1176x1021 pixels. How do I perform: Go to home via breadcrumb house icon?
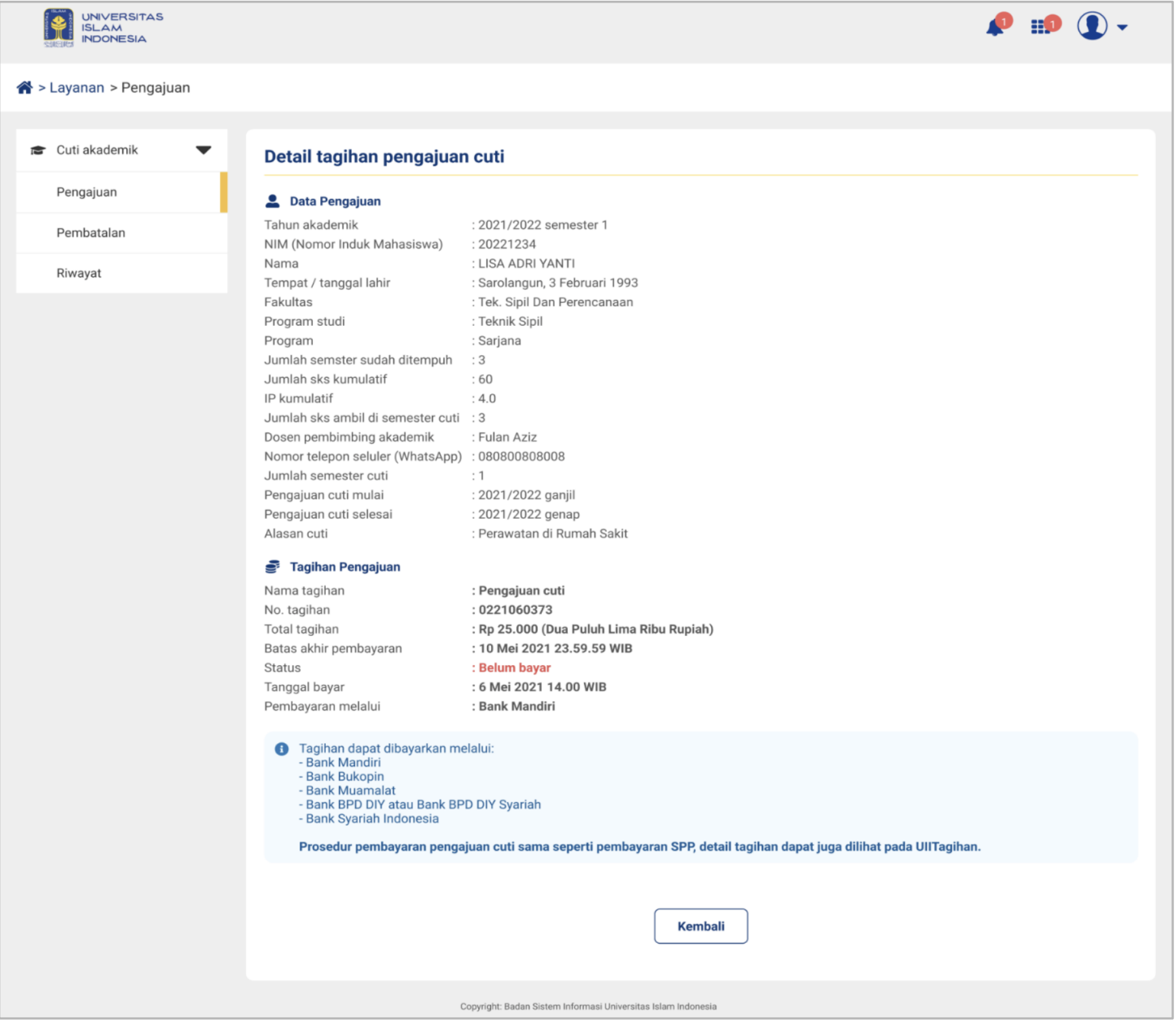(x=25, y=88)
